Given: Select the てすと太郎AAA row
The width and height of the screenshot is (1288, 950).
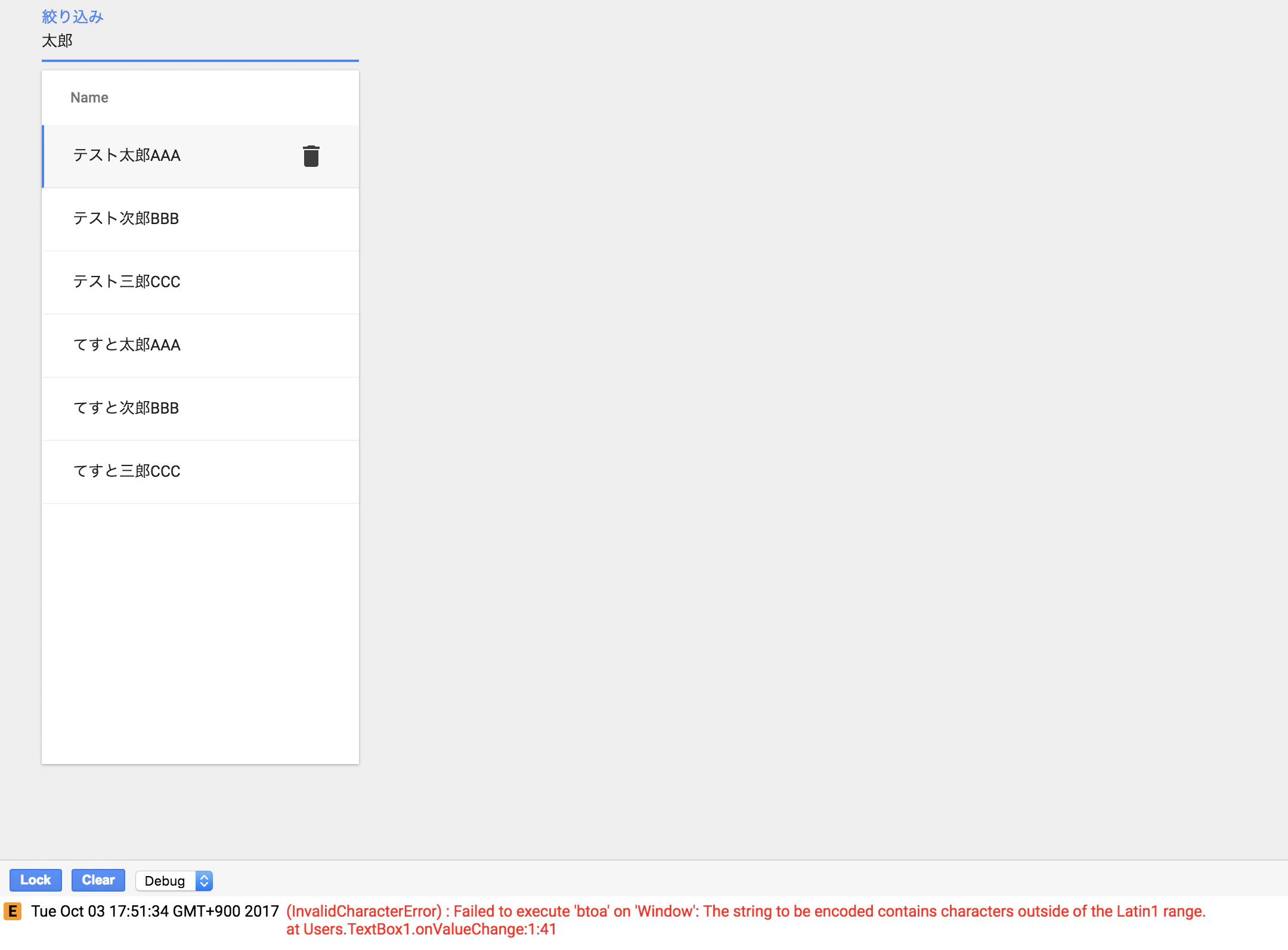Looking at the screenshot, I should click(200, 346).
